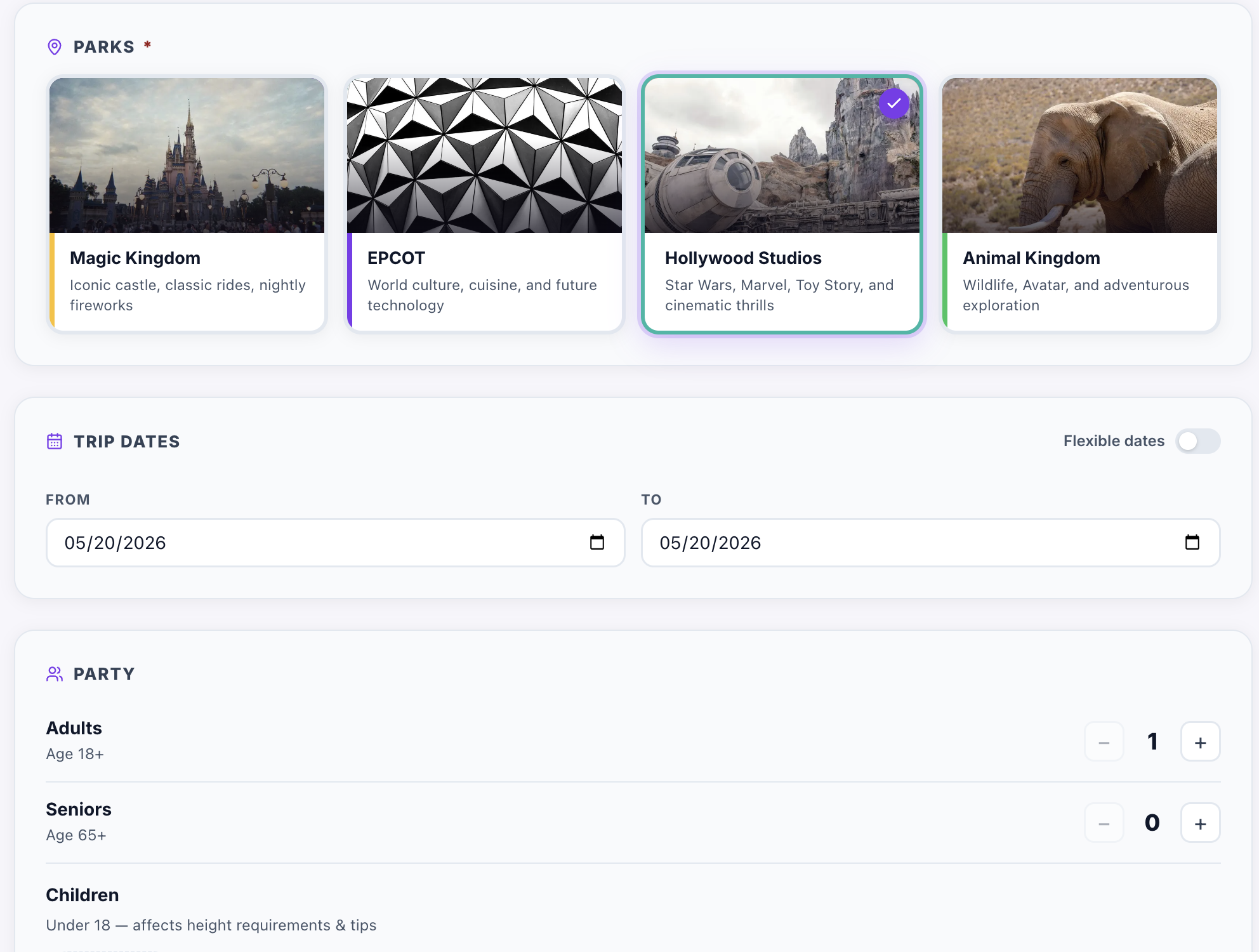Click the Under 18 height requirements text

211,925
